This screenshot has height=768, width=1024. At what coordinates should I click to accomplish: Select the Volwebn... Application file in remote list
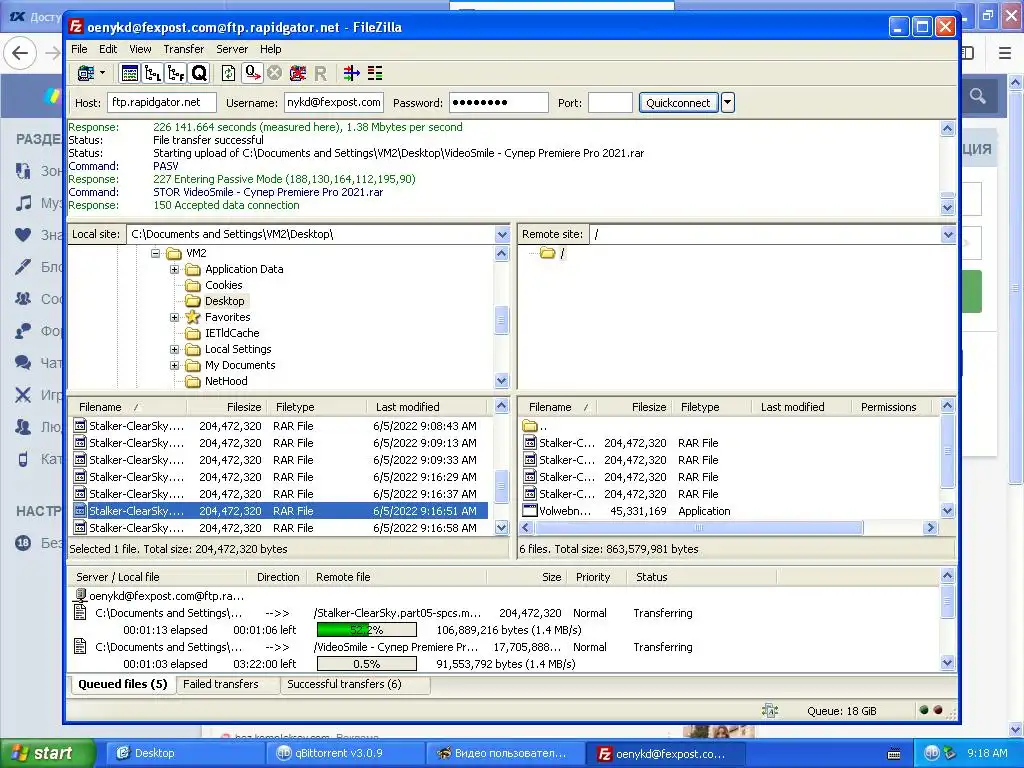coord(729,511)
